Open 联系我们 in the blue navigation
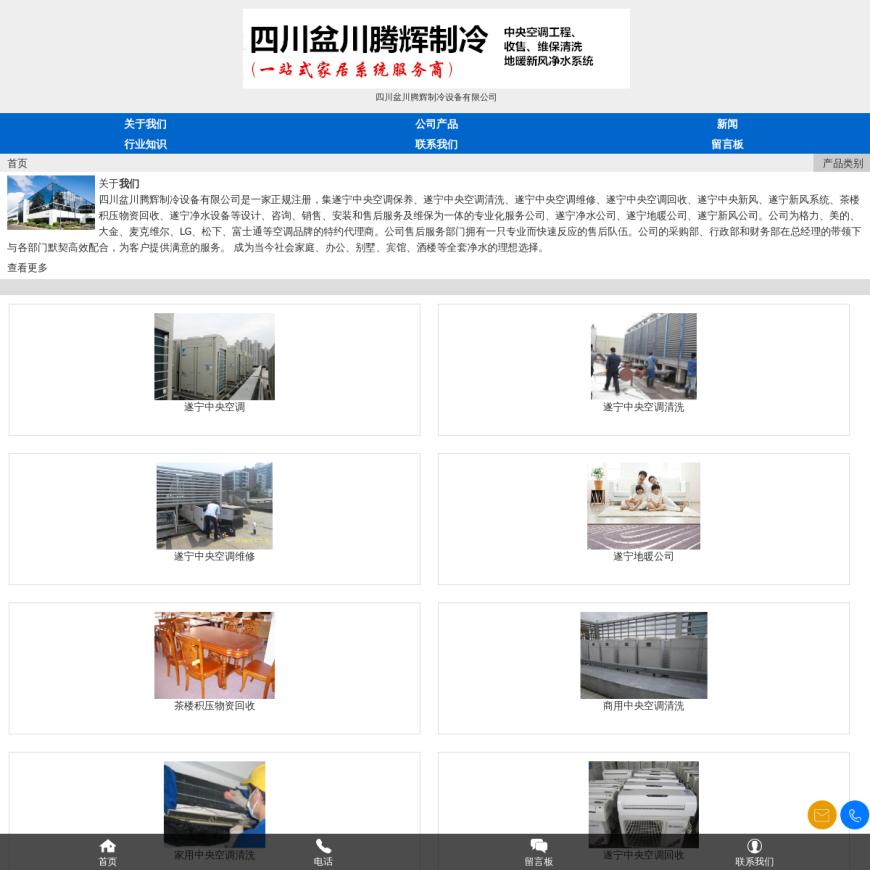The height and width of the screenshot is (870, 870). [436, 144]
